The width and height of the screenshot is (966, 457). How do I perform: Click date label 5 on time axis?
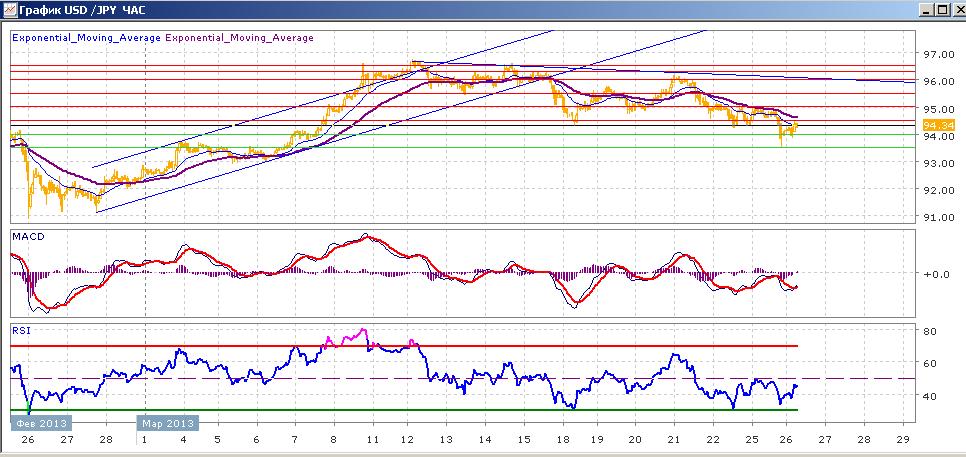point(217,440)
